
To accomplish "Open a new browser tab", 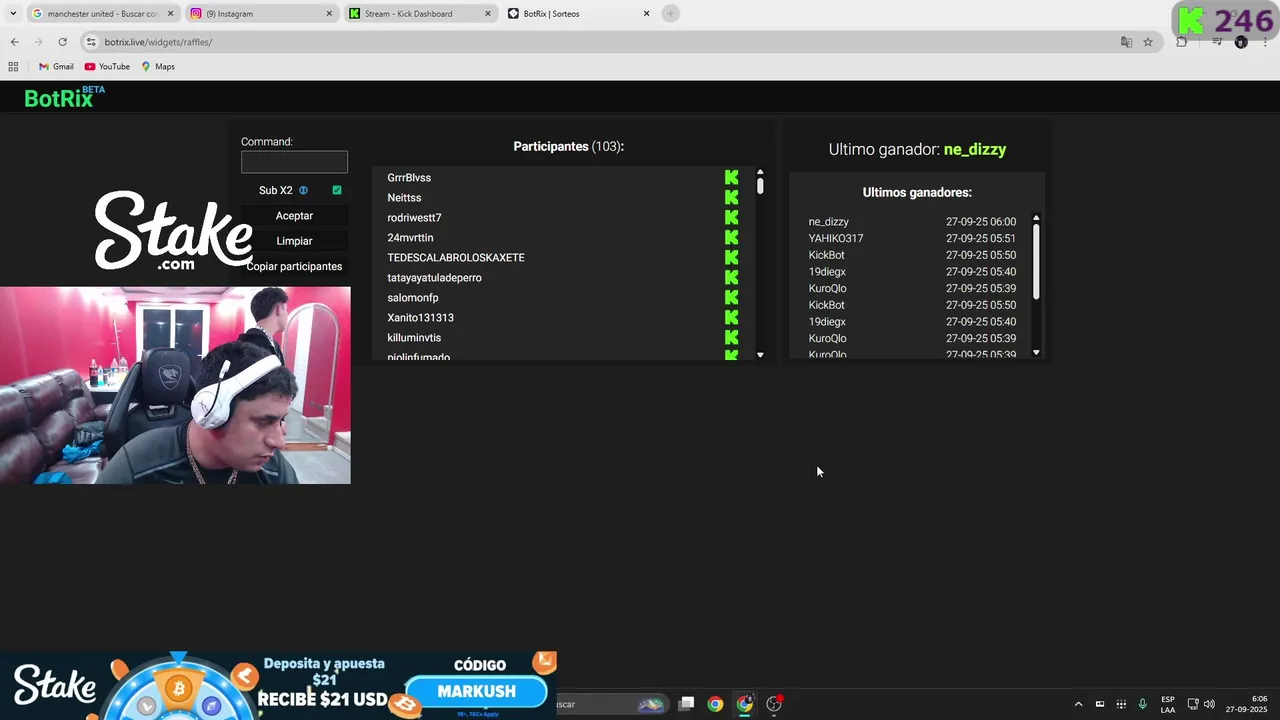I will pyautogui.click(x=671, y=14).
